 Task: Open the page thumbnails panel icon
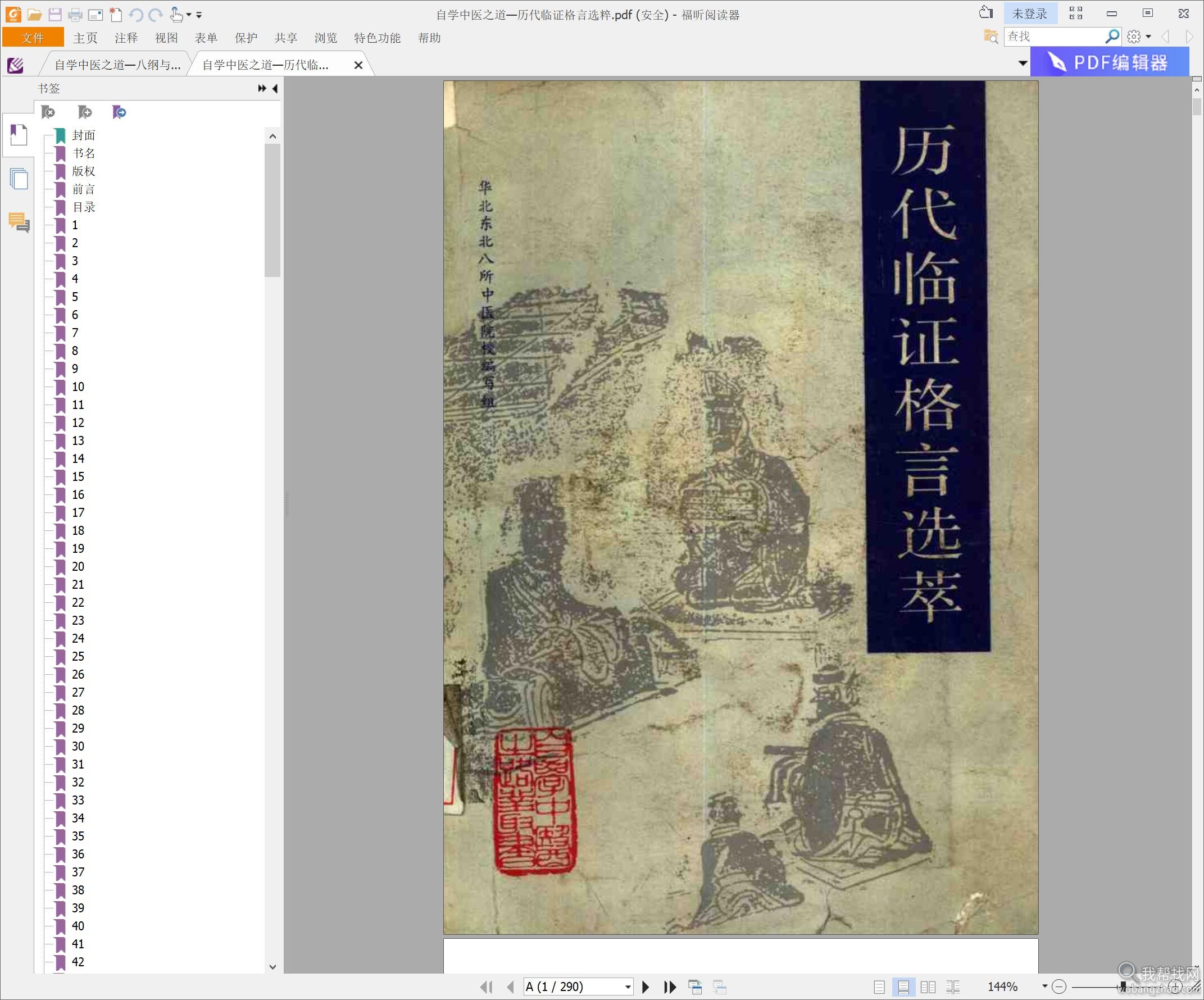19,179
